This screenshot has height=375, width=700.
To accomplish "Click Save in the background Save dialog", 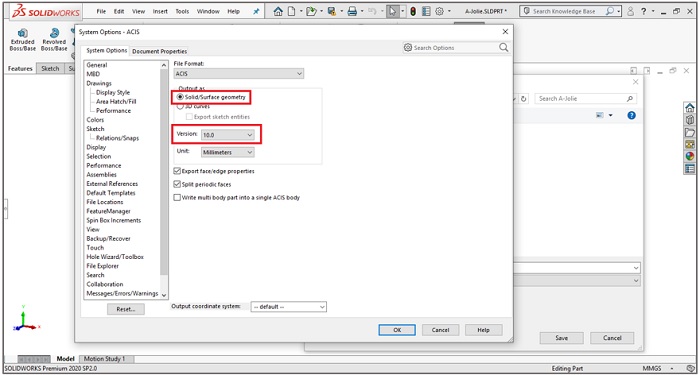I will 561,338.
